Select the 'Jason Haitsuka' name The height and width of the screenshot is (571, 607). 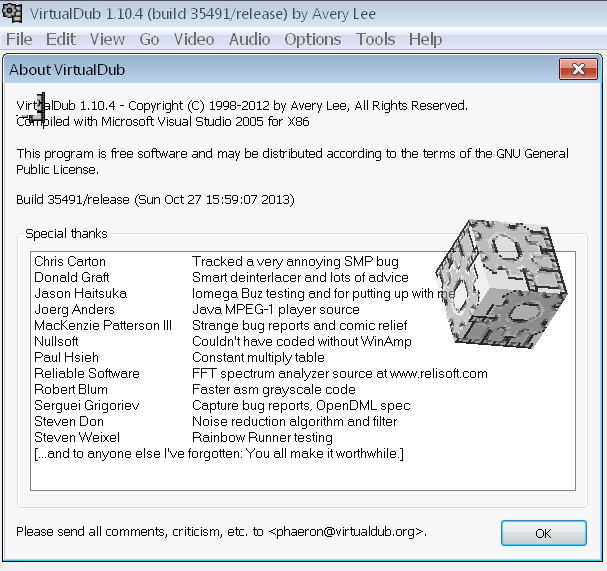pyautogui.click(x=81, y=293)
